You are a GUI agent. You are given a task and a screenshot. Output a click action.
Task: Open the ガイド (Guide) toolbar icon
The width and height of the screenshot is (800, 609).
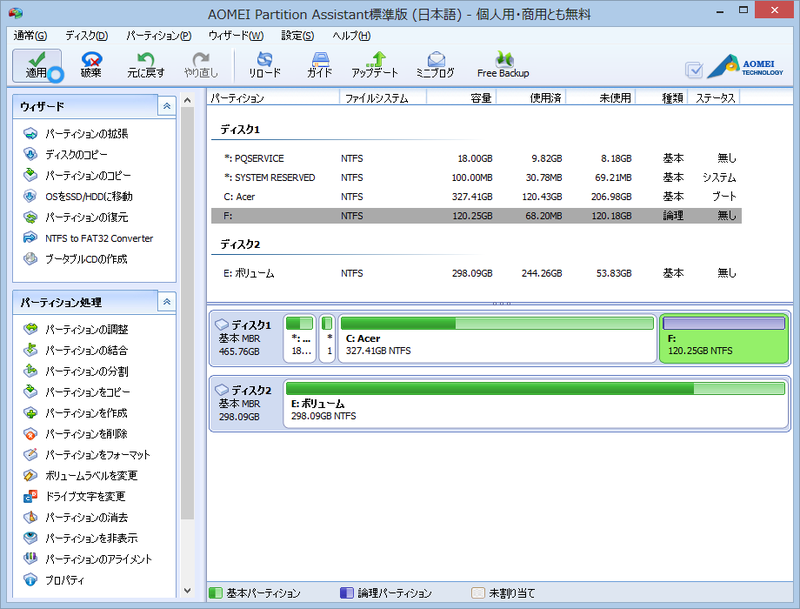(320, 65)
